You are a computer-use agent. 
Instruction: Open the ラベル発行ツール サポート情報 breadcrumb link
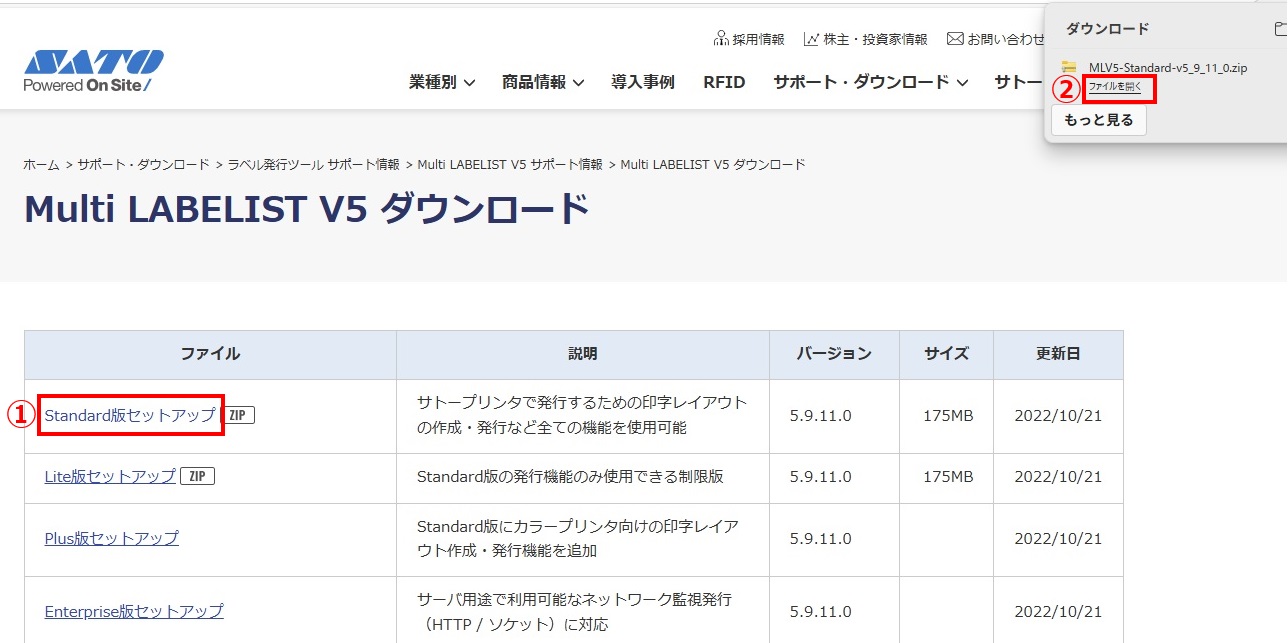[x=313, y=164]
